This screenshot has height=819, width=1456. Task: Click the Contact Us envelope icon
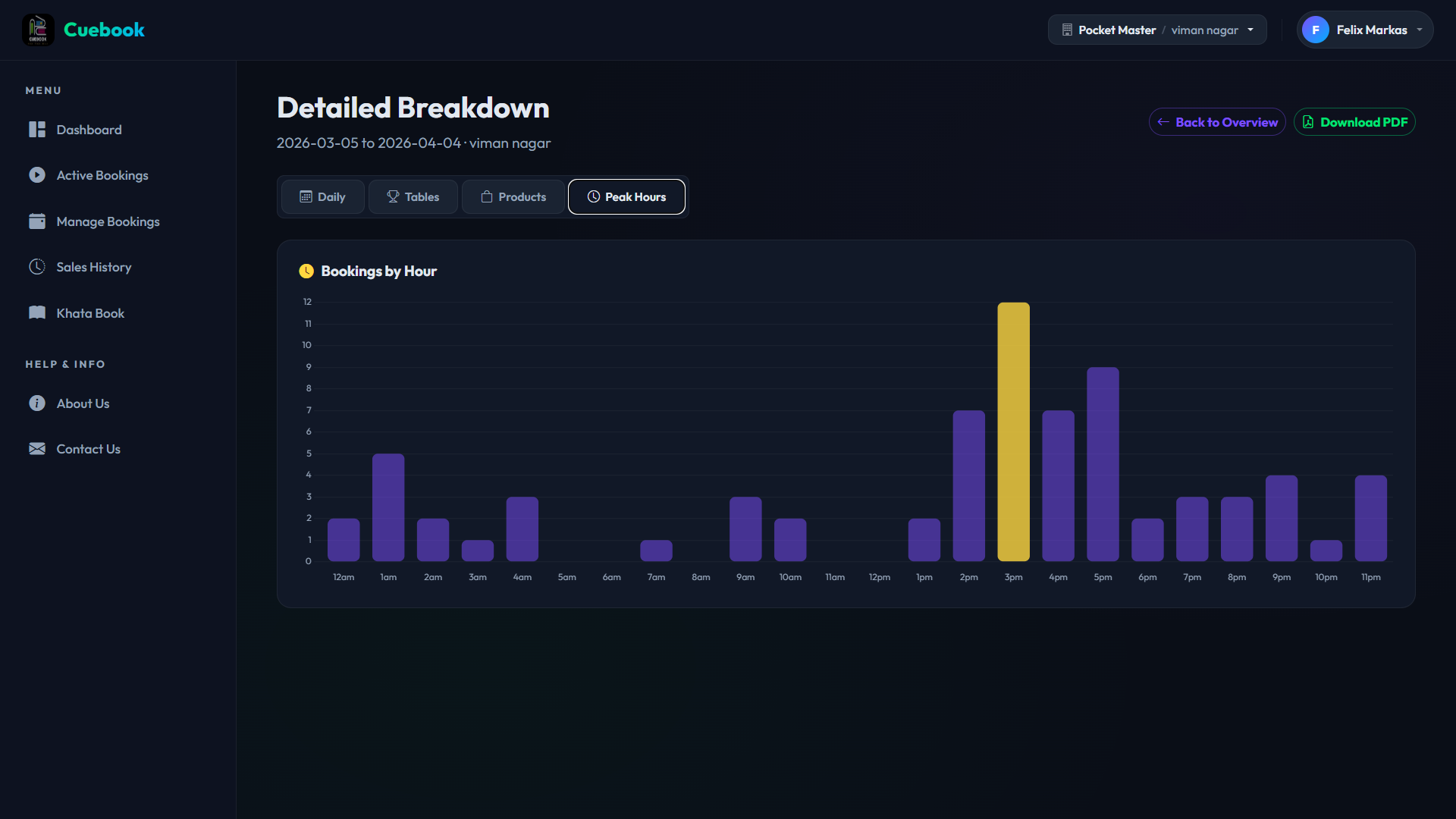coord(37,449)
